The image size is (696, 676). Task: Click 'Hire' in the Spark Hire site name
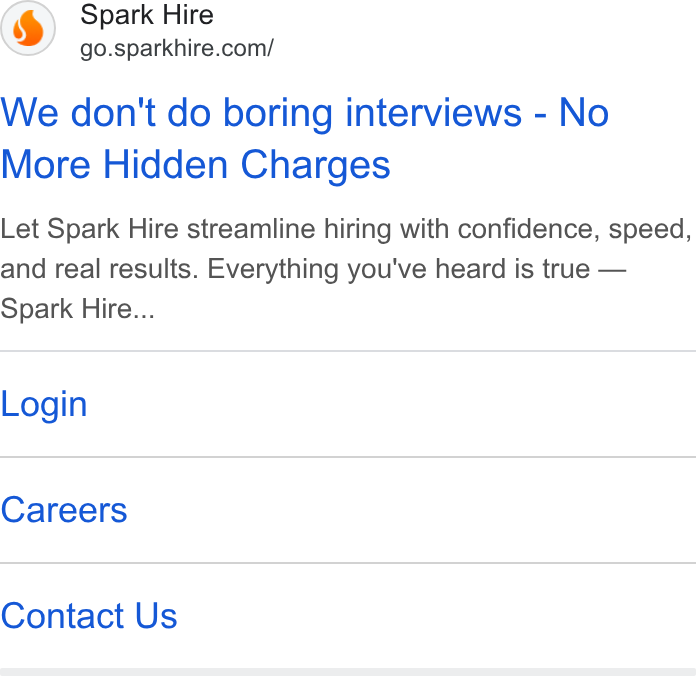(x=188, y=15)
